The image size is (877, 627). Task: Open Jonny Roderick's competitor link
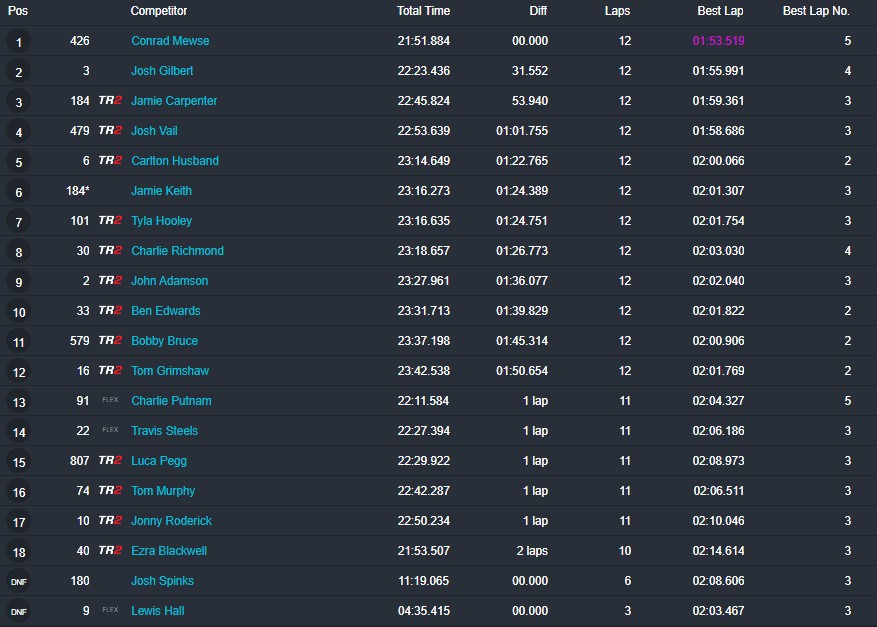[x=171, y=521]
